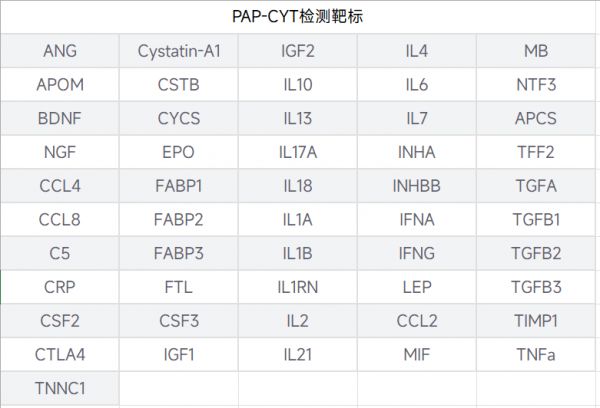
Task: Select the TGFB1 cell
Action: coord(536,220)
